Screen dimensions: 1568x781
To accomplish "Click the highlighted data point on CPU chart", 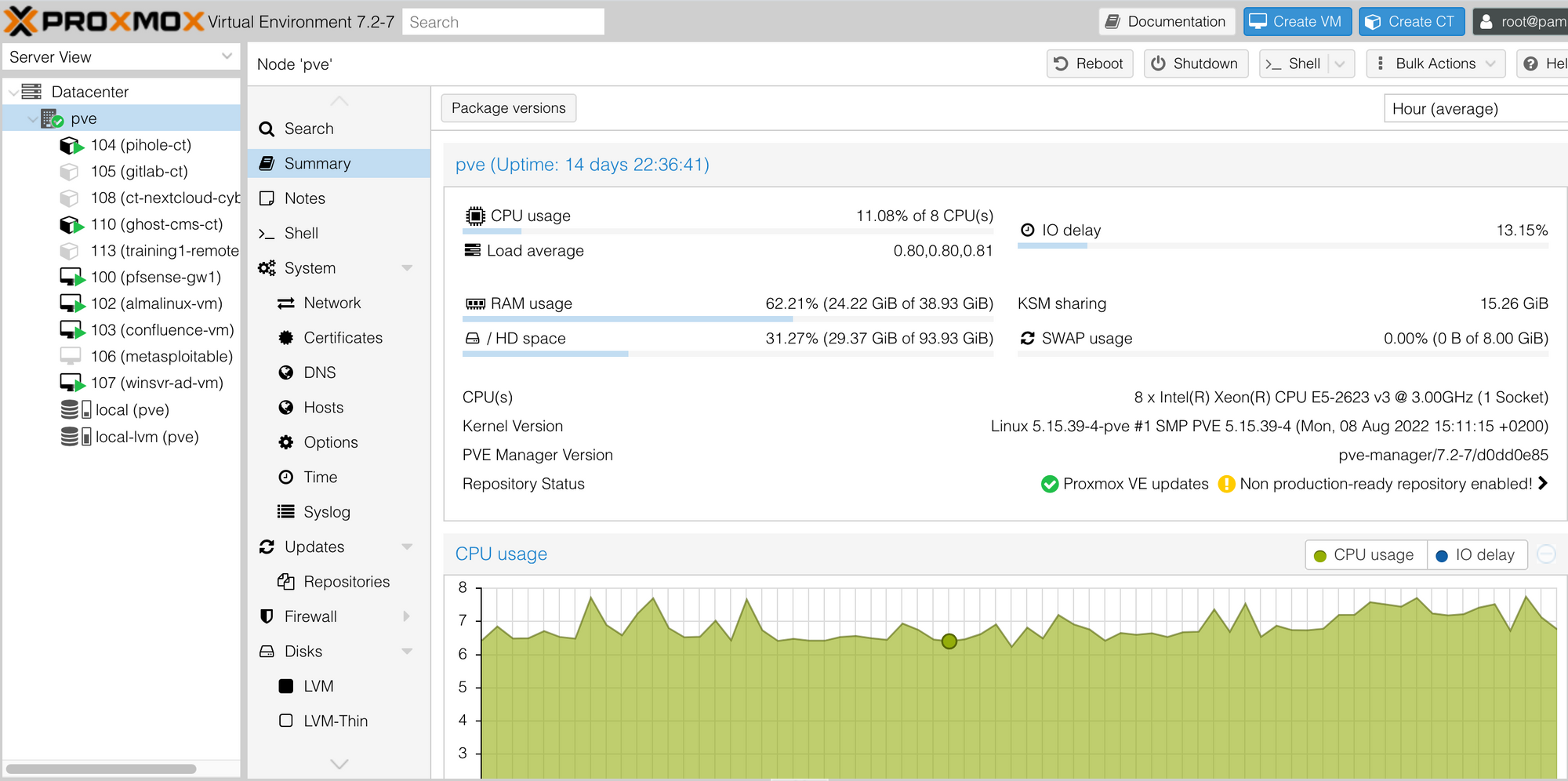I will click(949, 641).
